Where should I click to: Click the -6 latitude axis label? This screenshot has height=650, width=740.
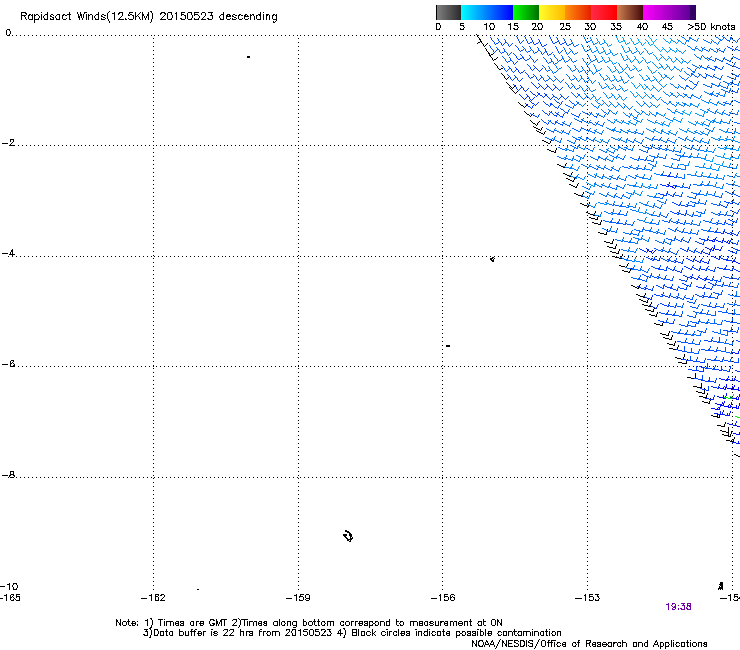coord(8,364)
